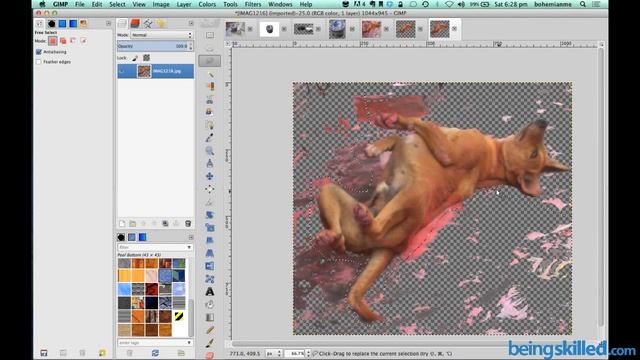Select the Pencil tool
Viewport: 640px width, 360px height.
[210, 330]
